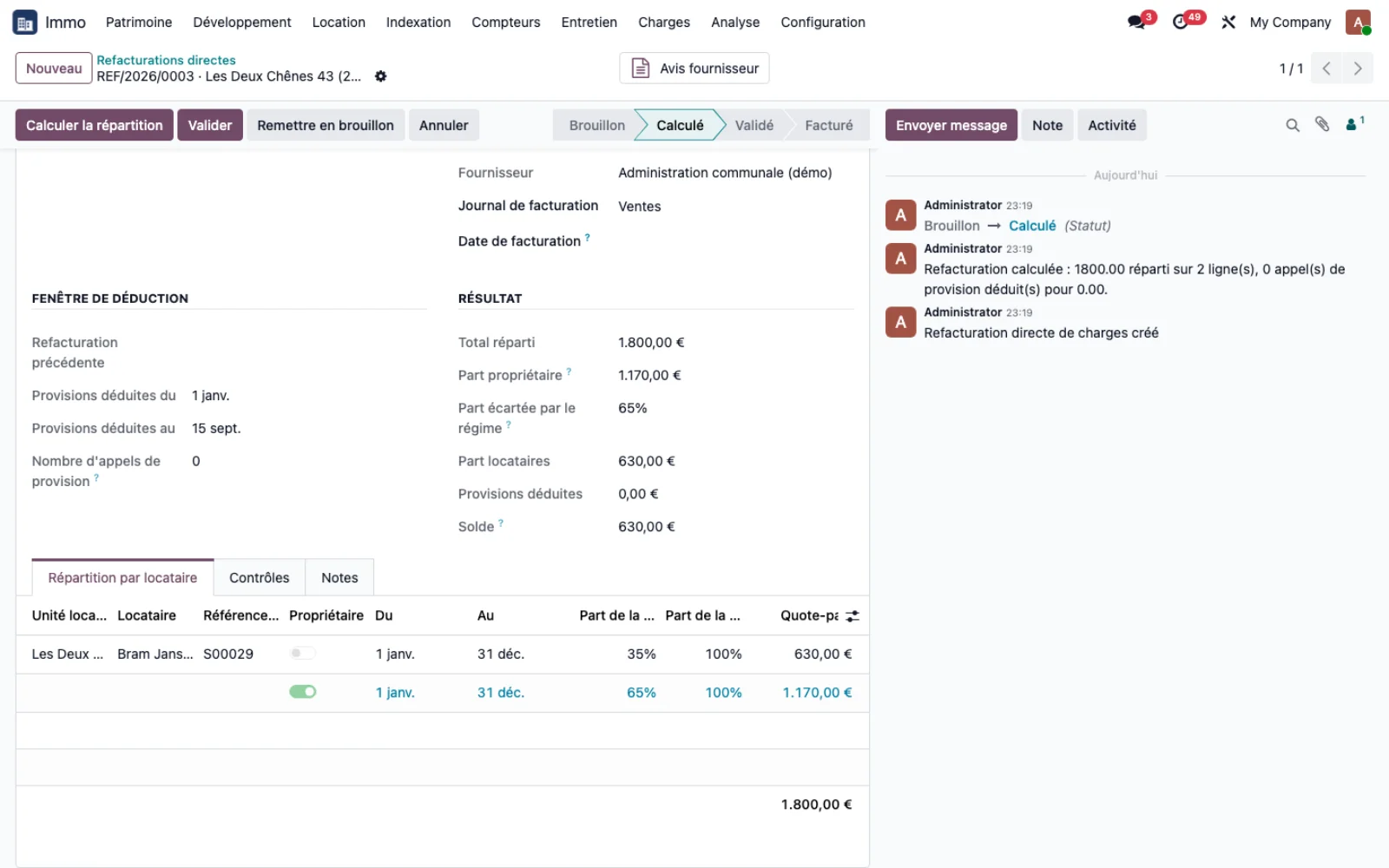Open the Immo app home icon

[24, 23]
